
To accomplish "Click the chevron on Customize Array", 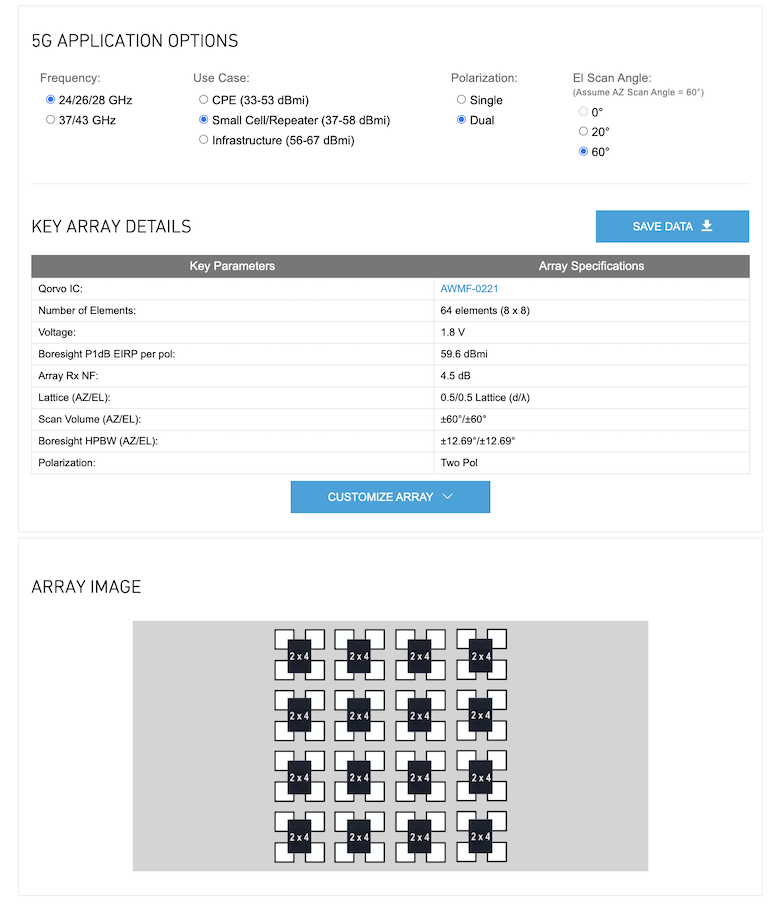I will point(447,497).
